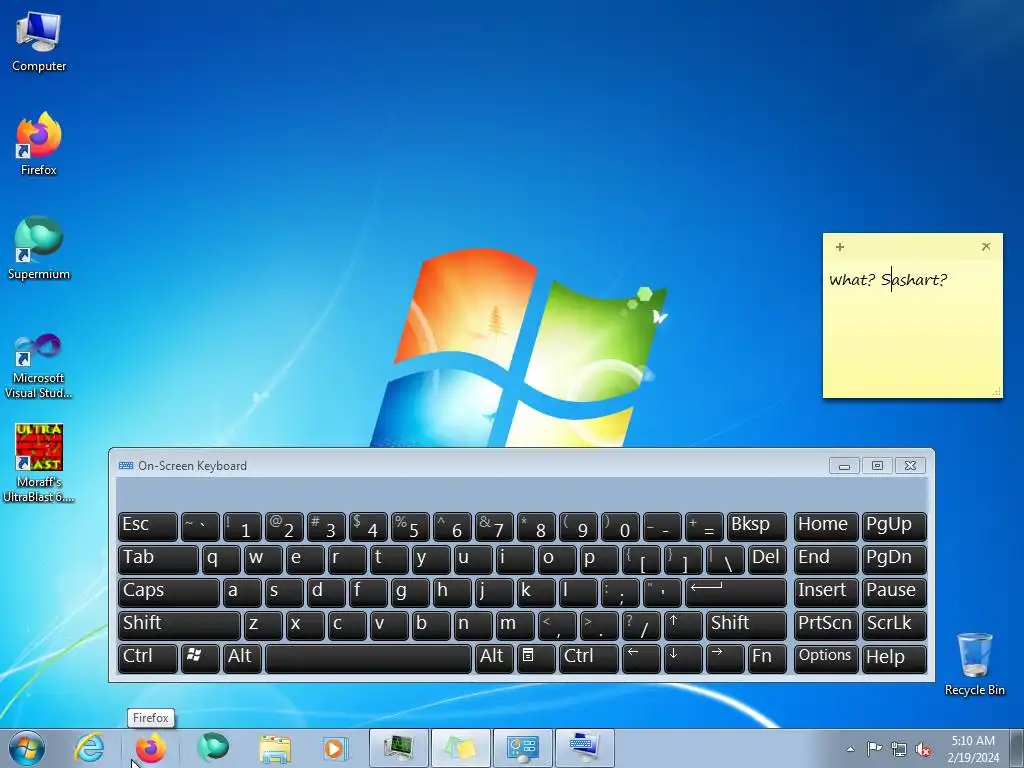The image size is (1024, 768).
Task: Switch to the system monitor taskbar window
Action: click(399, 748)
